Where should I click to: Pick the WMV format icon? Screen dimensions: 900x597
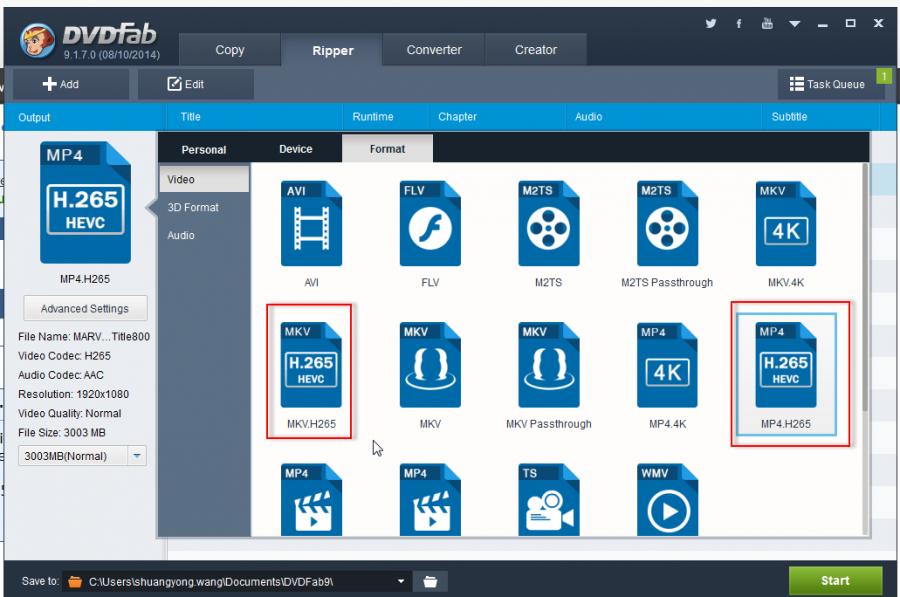coord(667,499)
